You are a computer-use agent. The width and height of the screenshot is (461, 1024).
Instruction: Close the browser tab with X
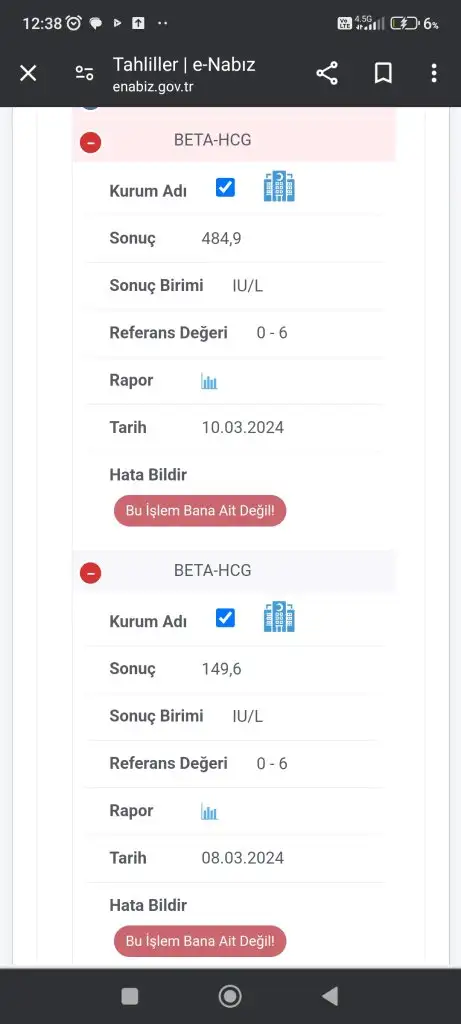pyautogui.click(x=28, y=73)
